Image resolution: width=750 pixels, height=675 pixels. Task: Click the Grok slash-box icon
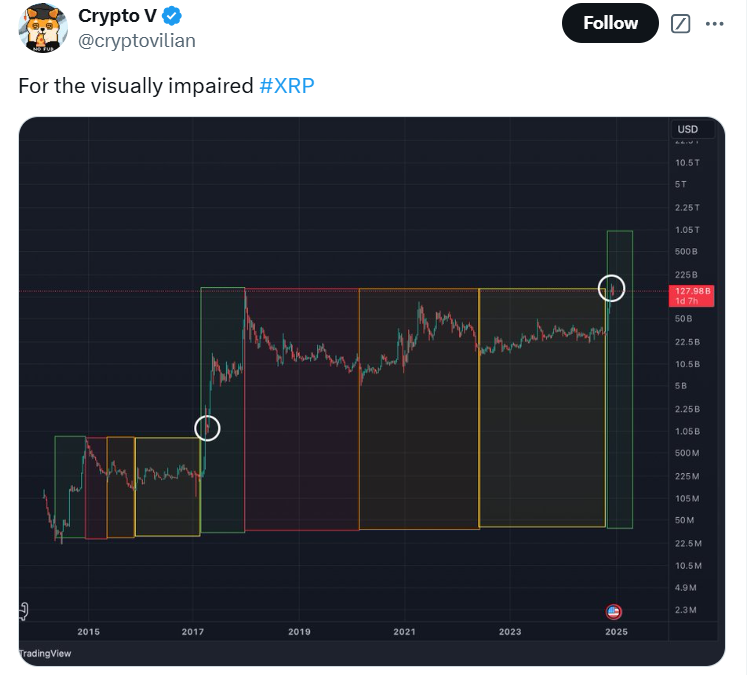[680, 23]
